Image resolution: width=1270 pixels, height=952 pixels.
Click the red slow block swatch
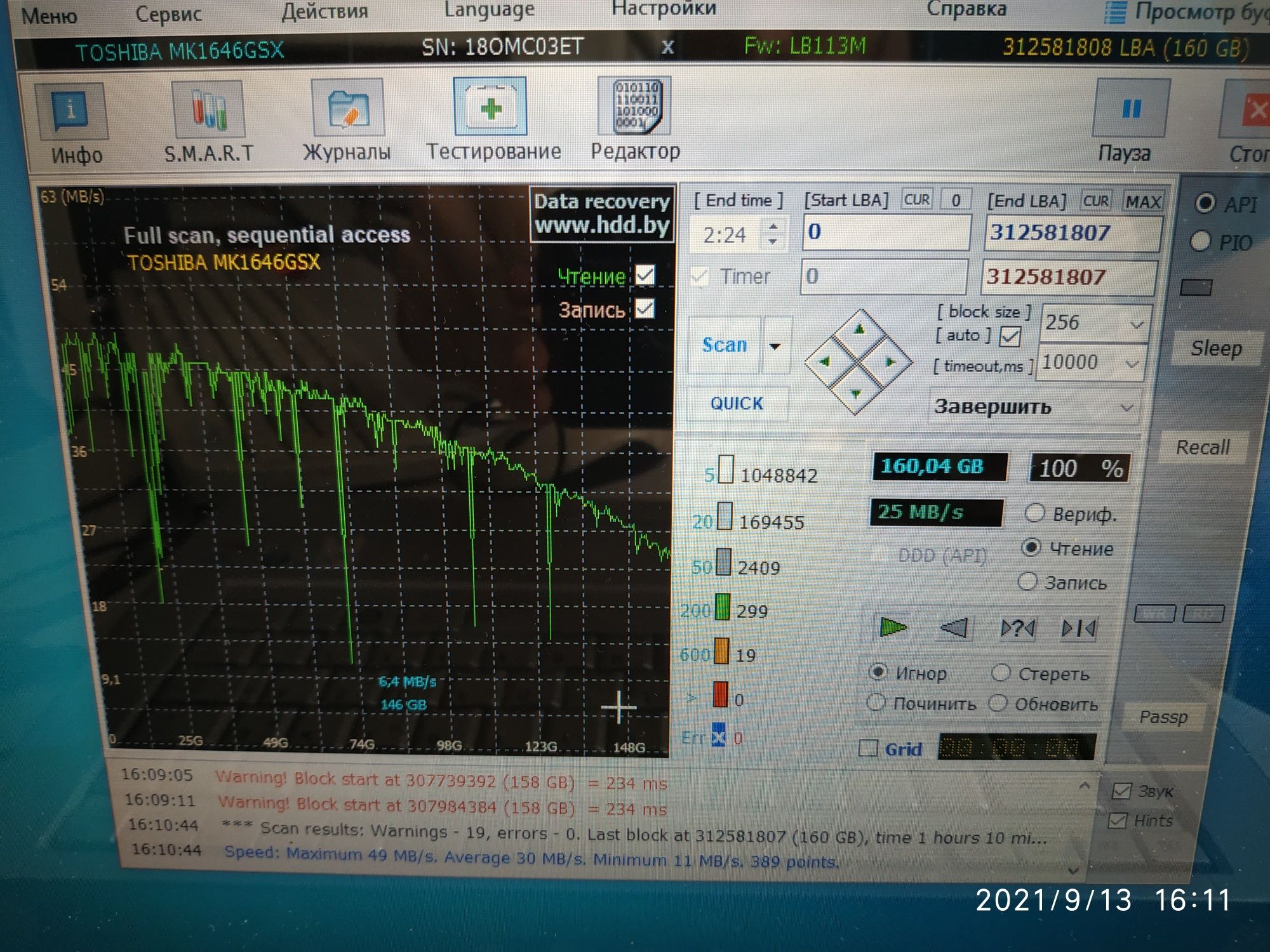(720, 694)
